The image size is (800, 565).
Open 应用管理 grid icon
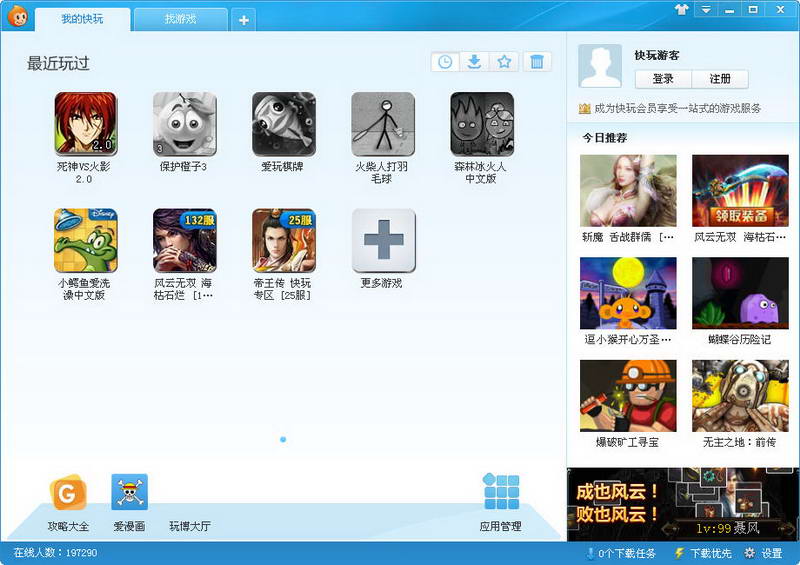pos(501,491)
